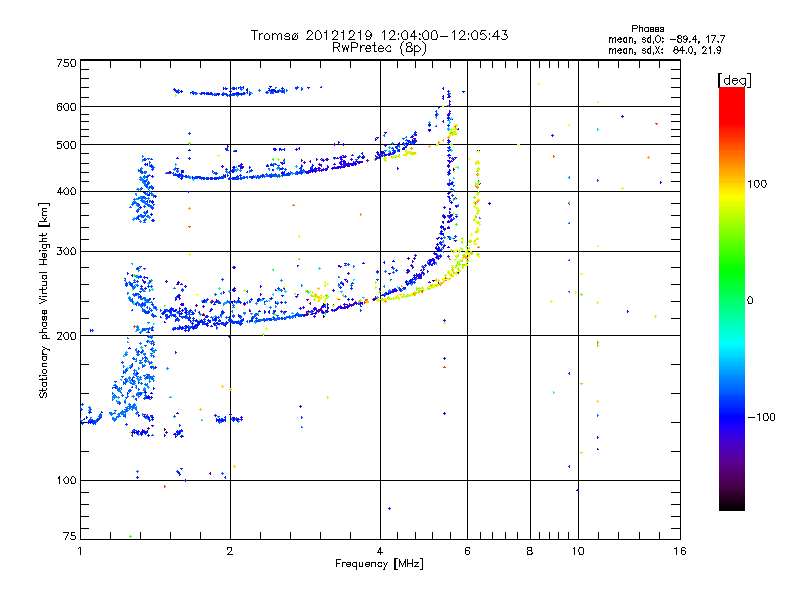Click the x-axis '6' MHz tick label
The image size is (800, 600).
tap(467, 551)
